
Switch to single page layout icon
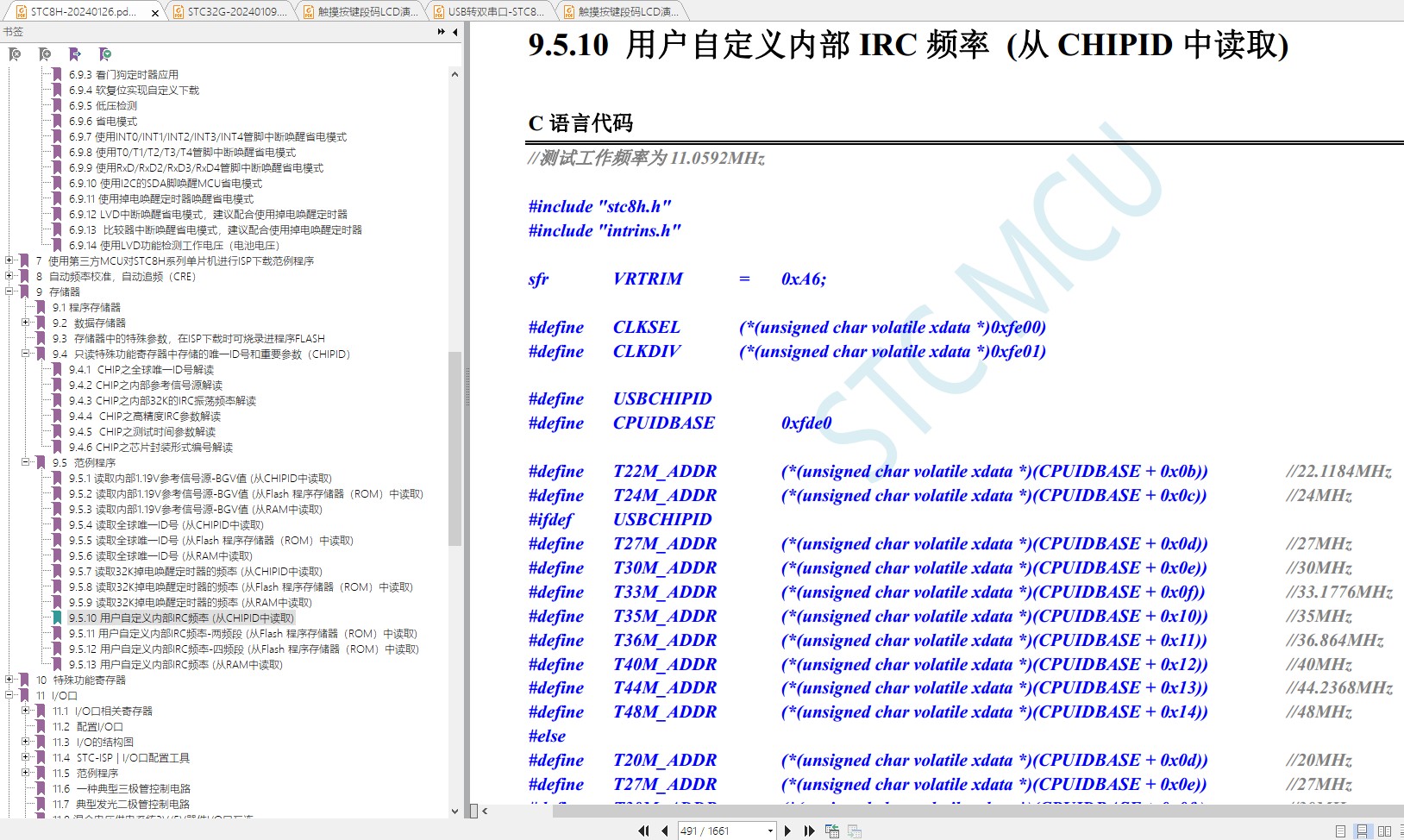click(x=1340, y=831)
